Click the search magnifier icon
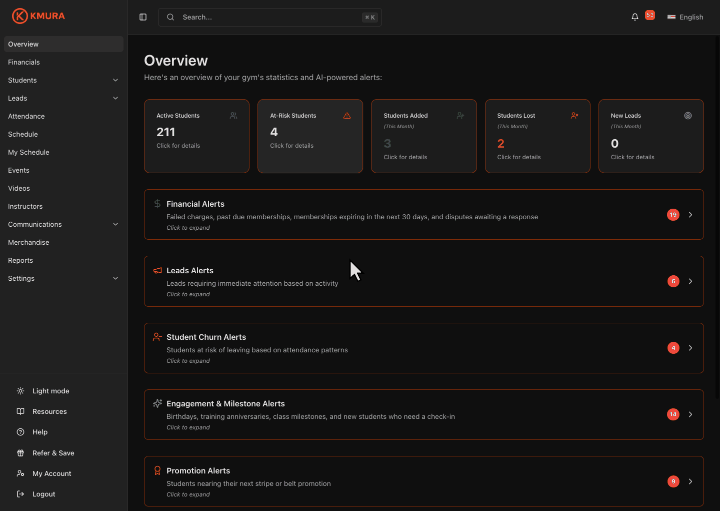720x511 pixels. point(170,17)
